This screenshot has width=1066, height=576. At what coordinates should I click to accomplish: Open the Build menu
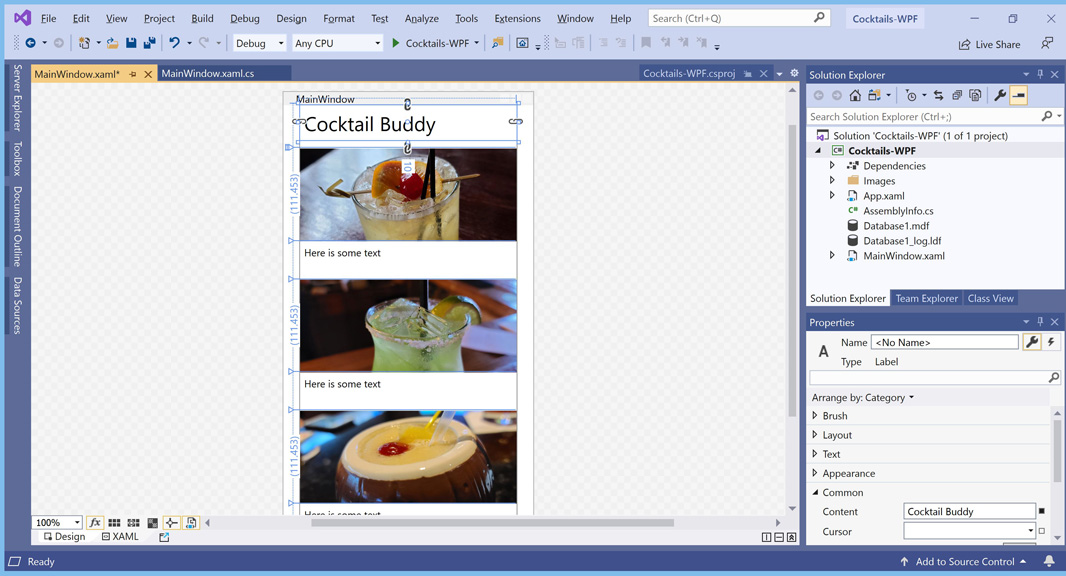point(202,18)
